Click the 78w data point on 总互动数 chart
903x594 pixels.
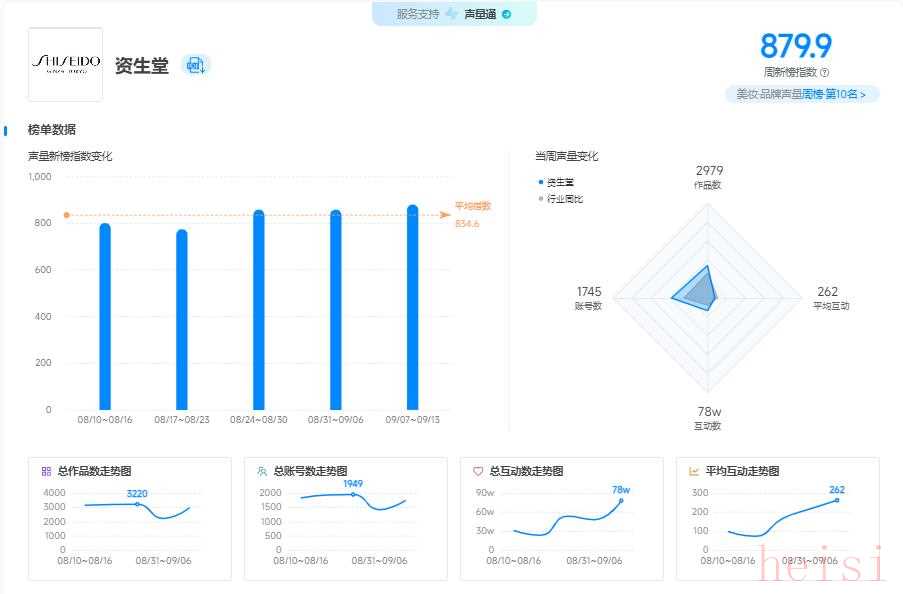click(621, 500)
